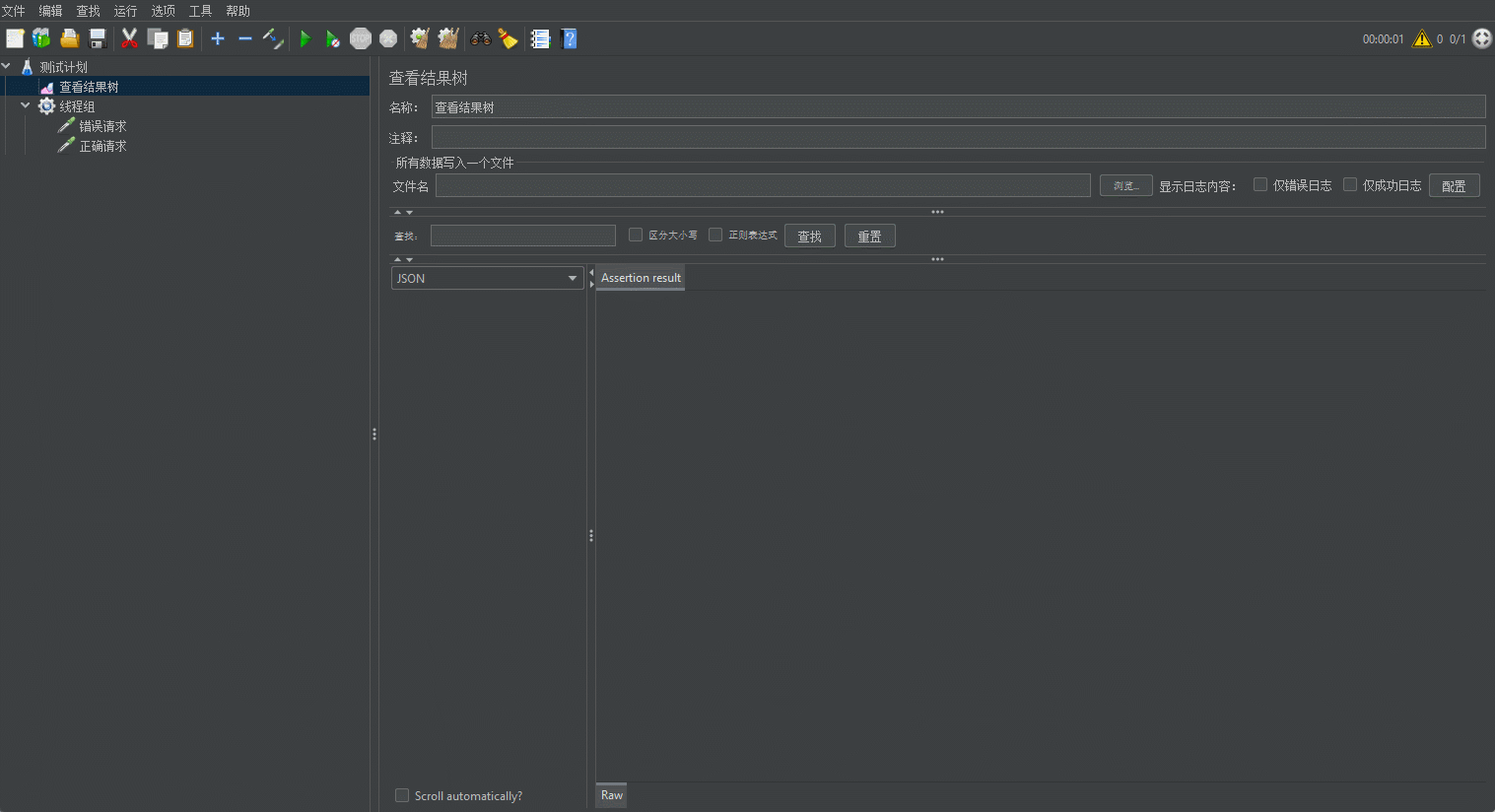Click the Start no pauses icon

[x=333, y=38]
